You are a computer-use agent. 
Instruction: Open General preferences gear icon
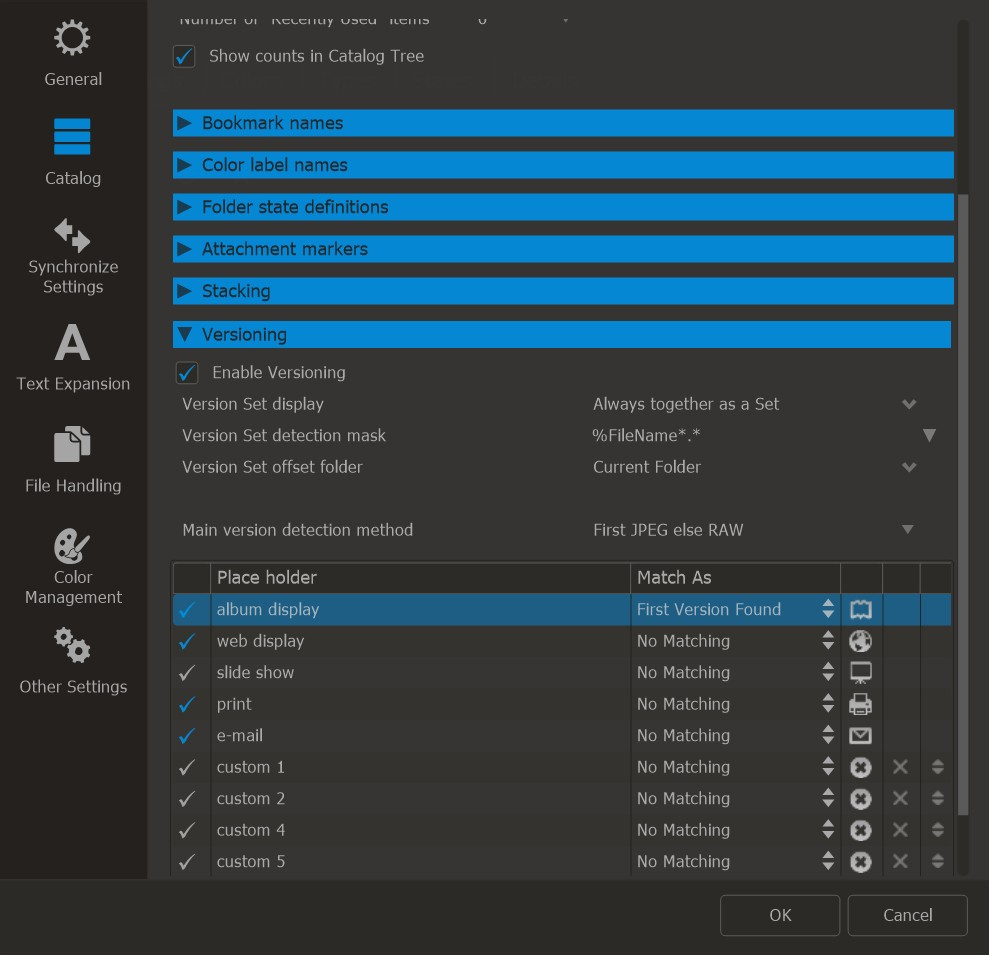pos(72,38)
